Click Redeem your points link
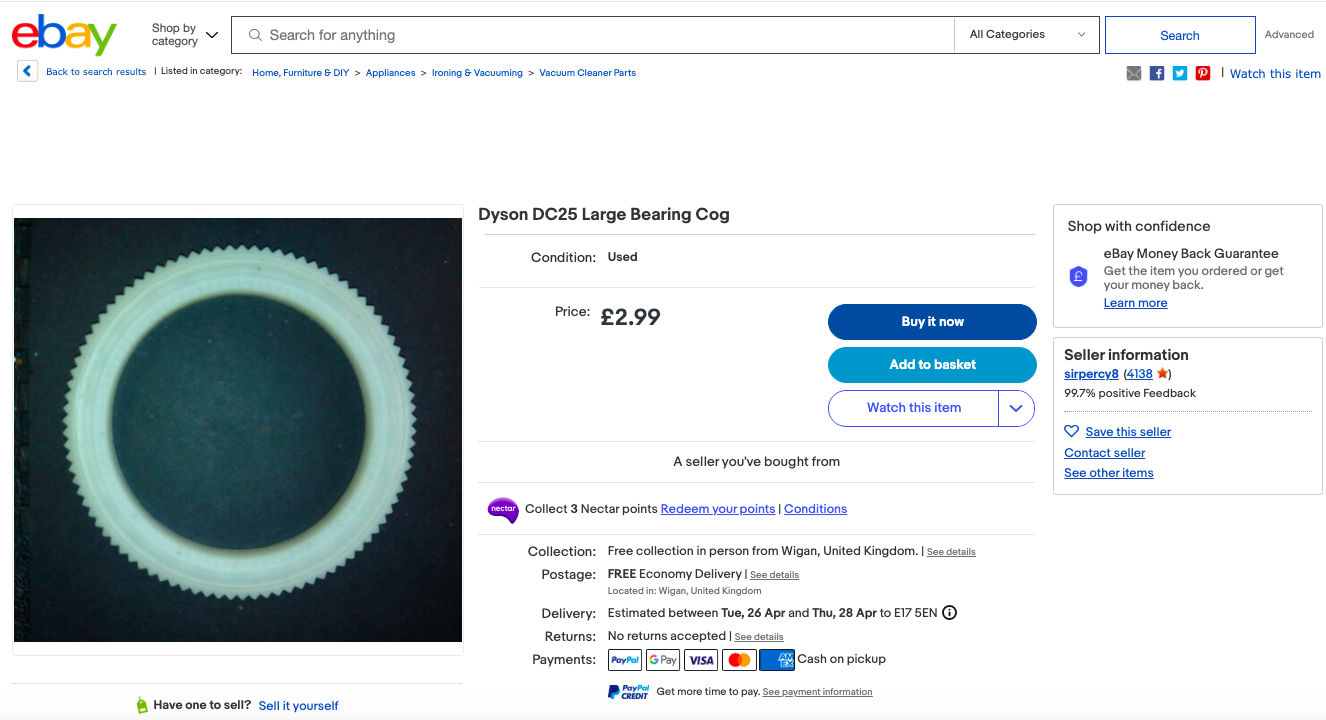 (x=717, y=509)
